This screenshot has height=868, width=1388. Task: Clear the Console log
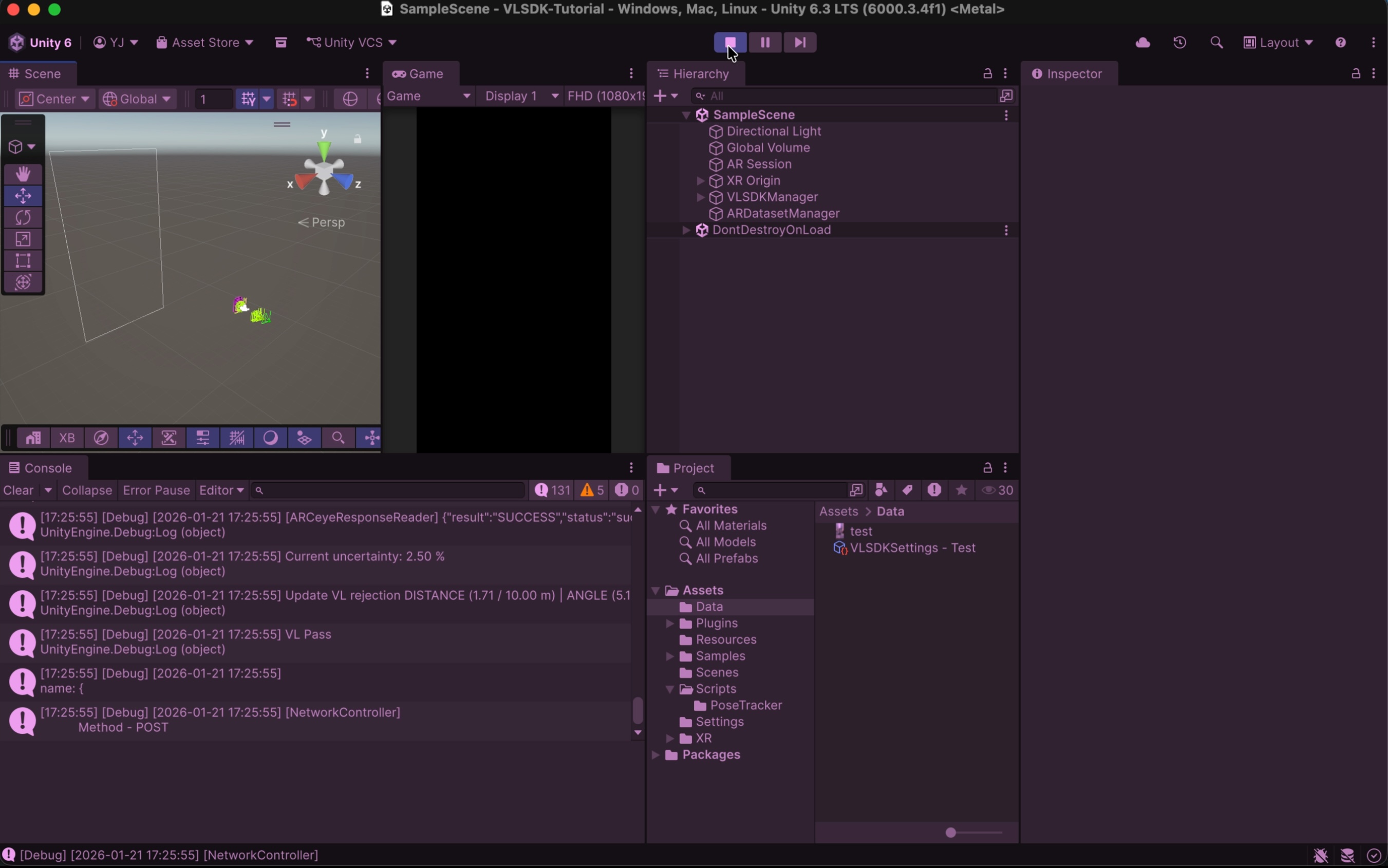click(18, 490)
